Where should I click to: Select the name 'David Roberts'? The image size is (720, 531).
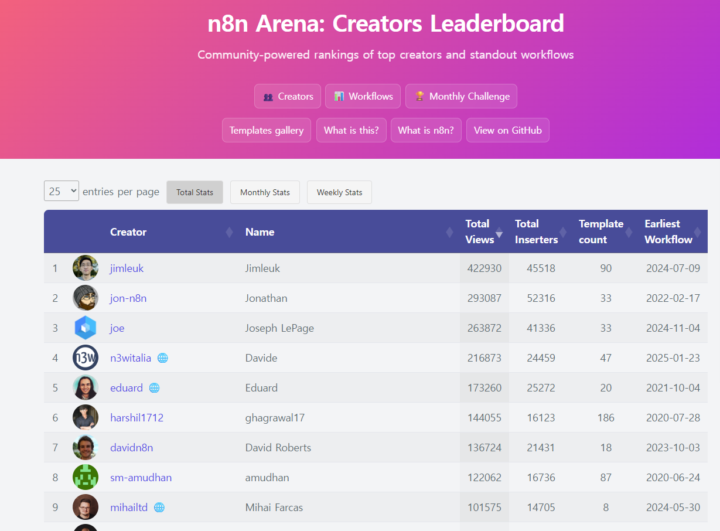click(278, 447)
